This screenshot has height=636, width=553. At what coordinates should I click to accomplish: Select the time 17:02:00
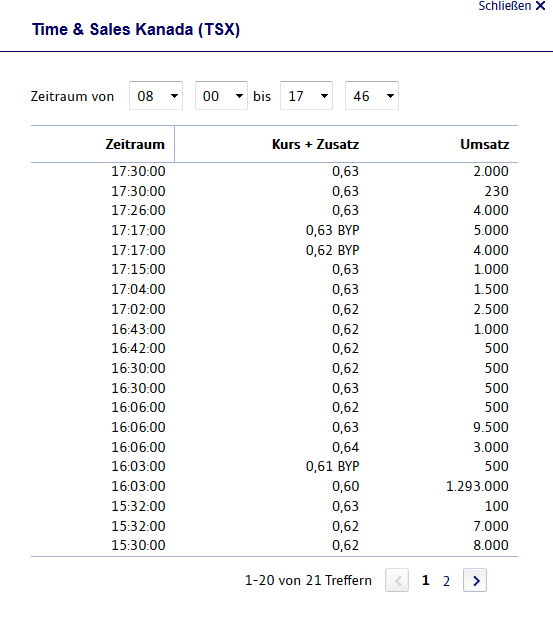(138, 309)
